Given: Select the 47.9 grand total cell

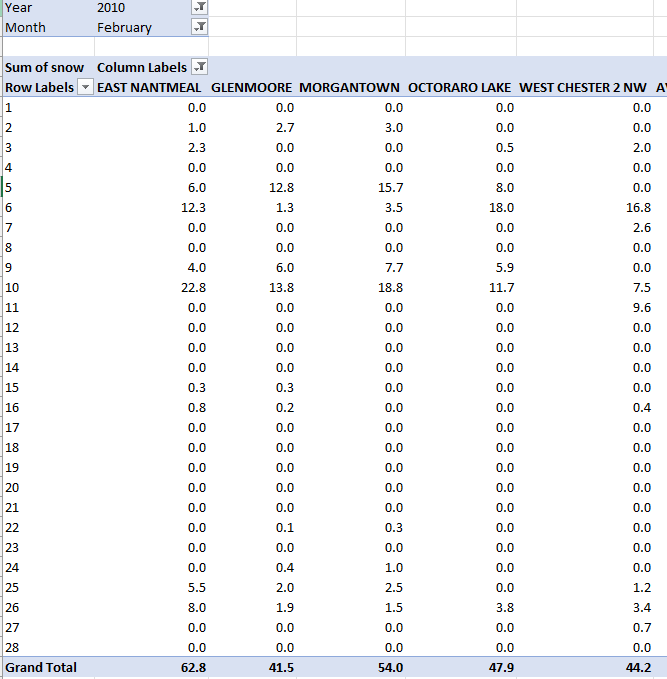Looking at the screenshot, I should click(x=497, y=667).
